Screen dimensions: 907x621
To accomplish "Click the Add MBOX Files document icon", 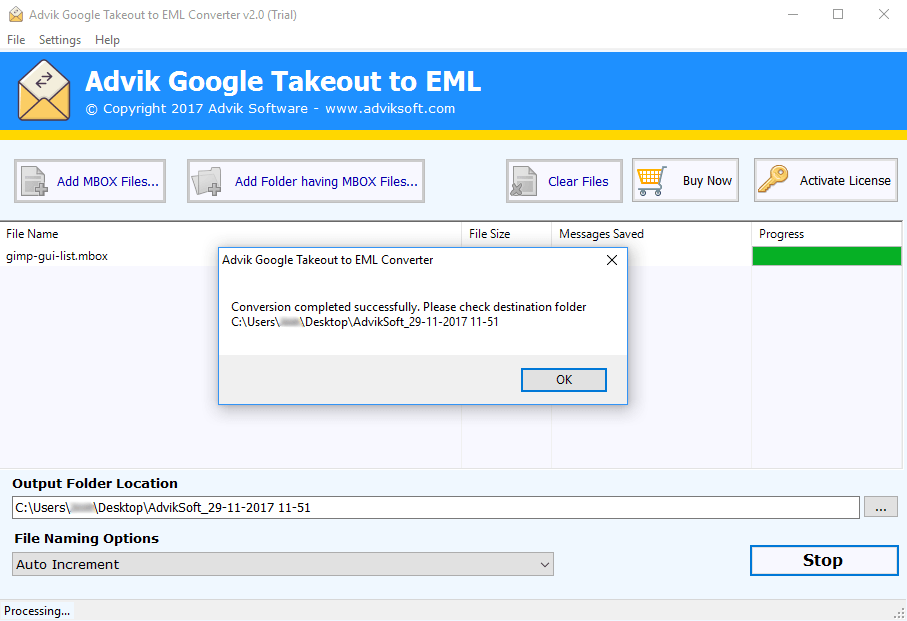I will tap(34, 181).
